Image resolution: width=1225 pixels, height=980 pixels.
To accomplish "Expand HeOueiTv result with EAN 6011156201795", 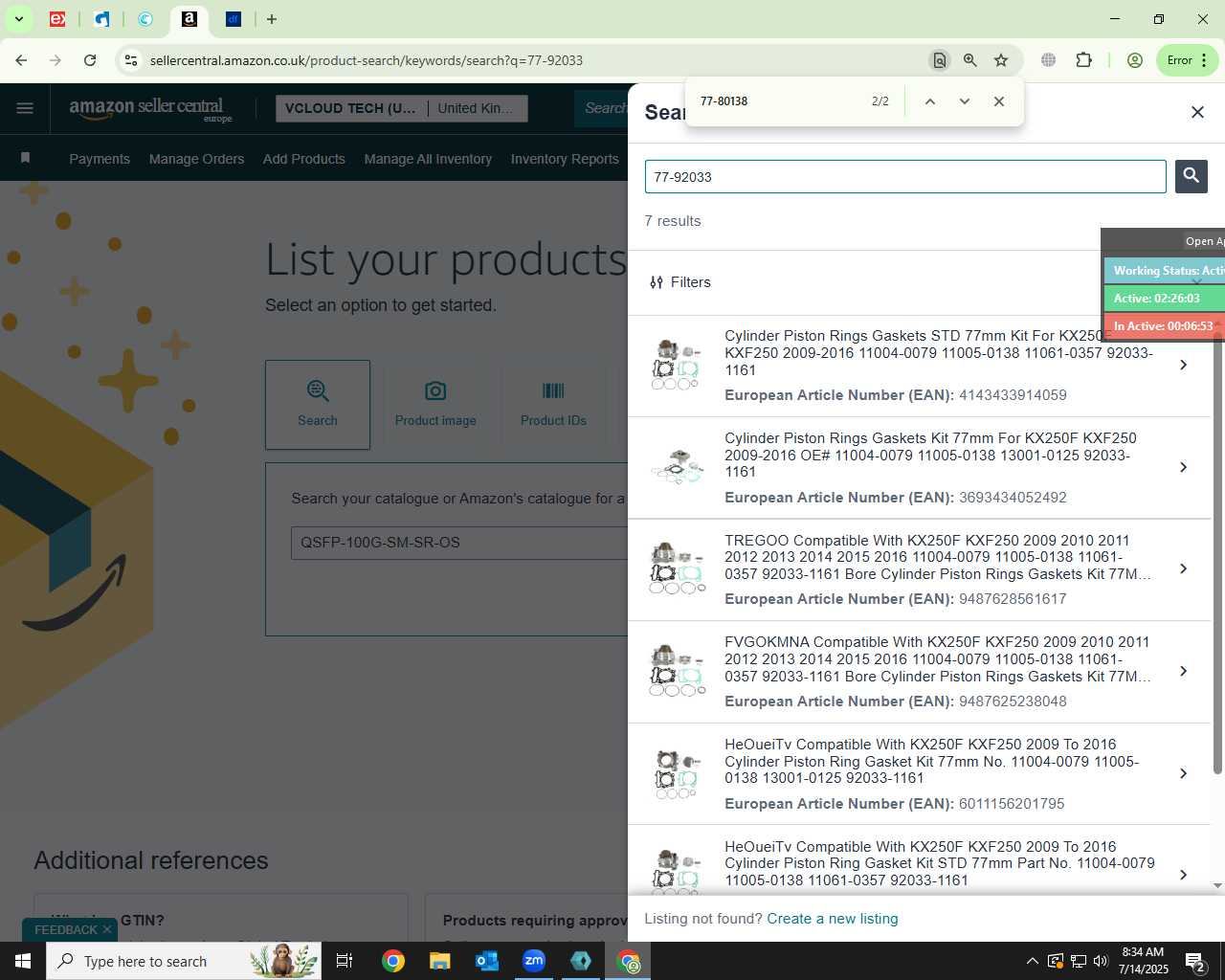I will pos(1183,774).
